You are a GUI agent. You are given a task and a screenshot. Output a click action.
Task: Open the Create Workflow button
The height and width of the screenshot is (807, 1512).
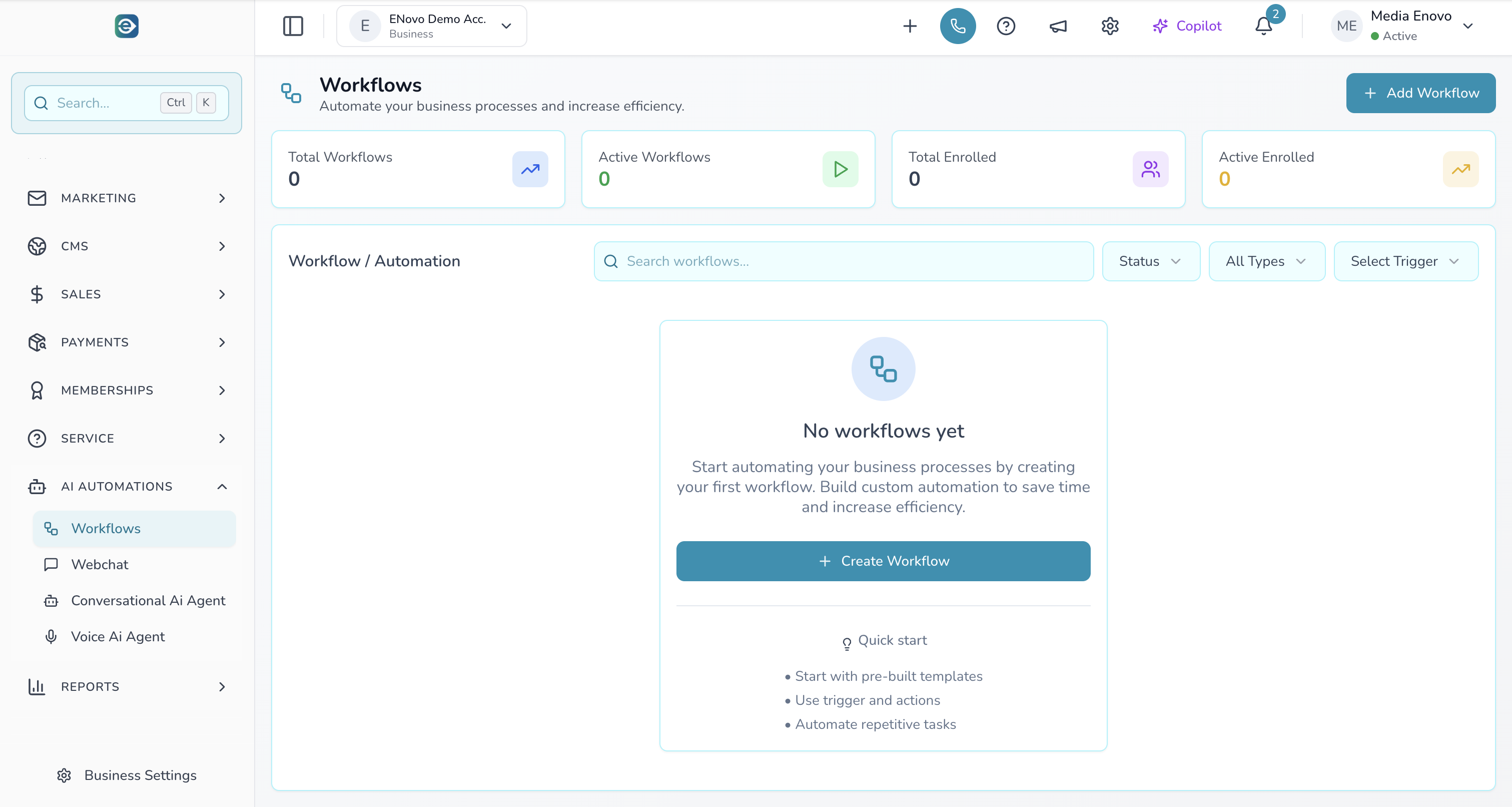(x=883, y=561)
